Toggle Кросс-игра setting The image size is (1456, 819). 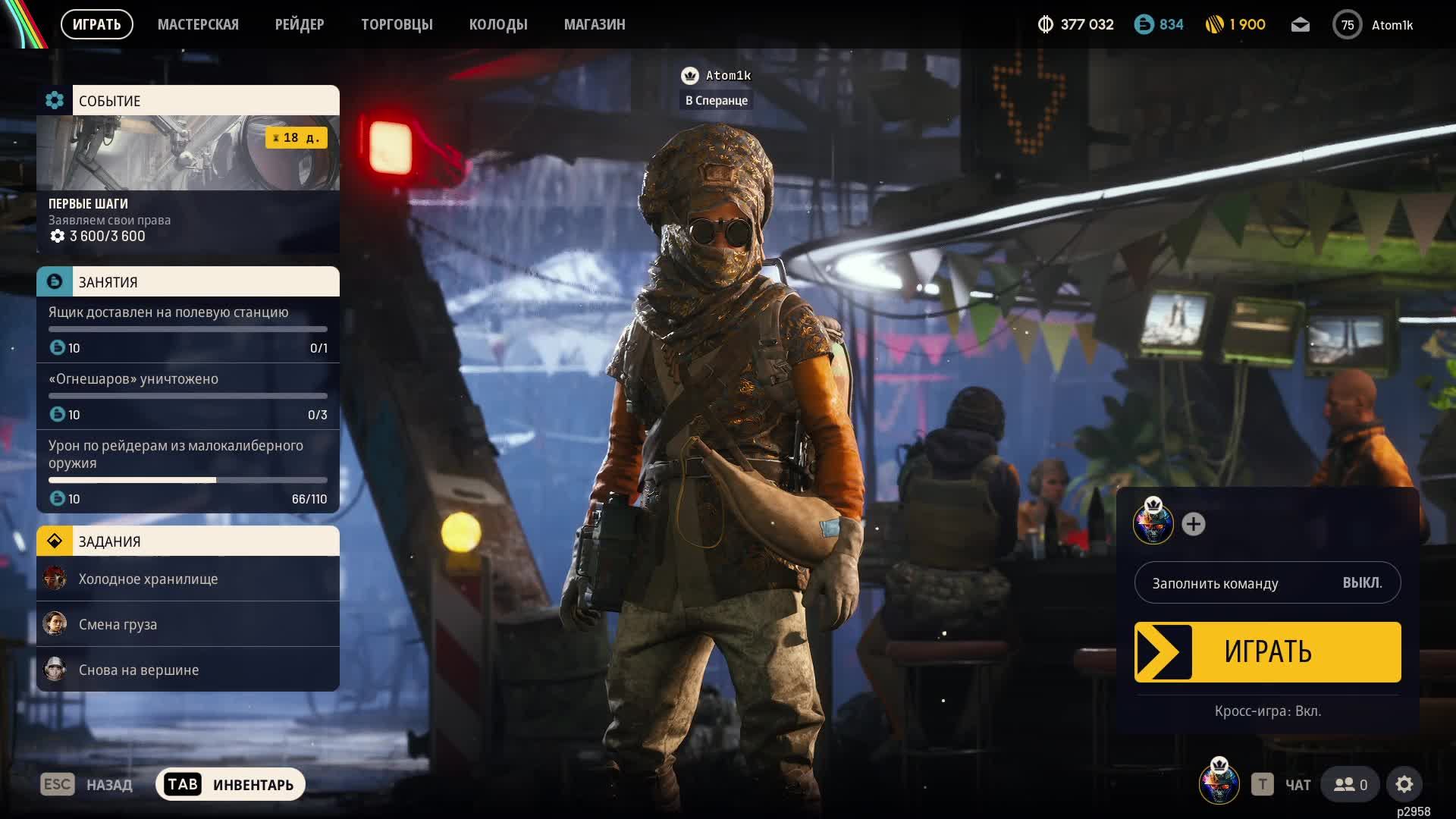coord(1267,711)
